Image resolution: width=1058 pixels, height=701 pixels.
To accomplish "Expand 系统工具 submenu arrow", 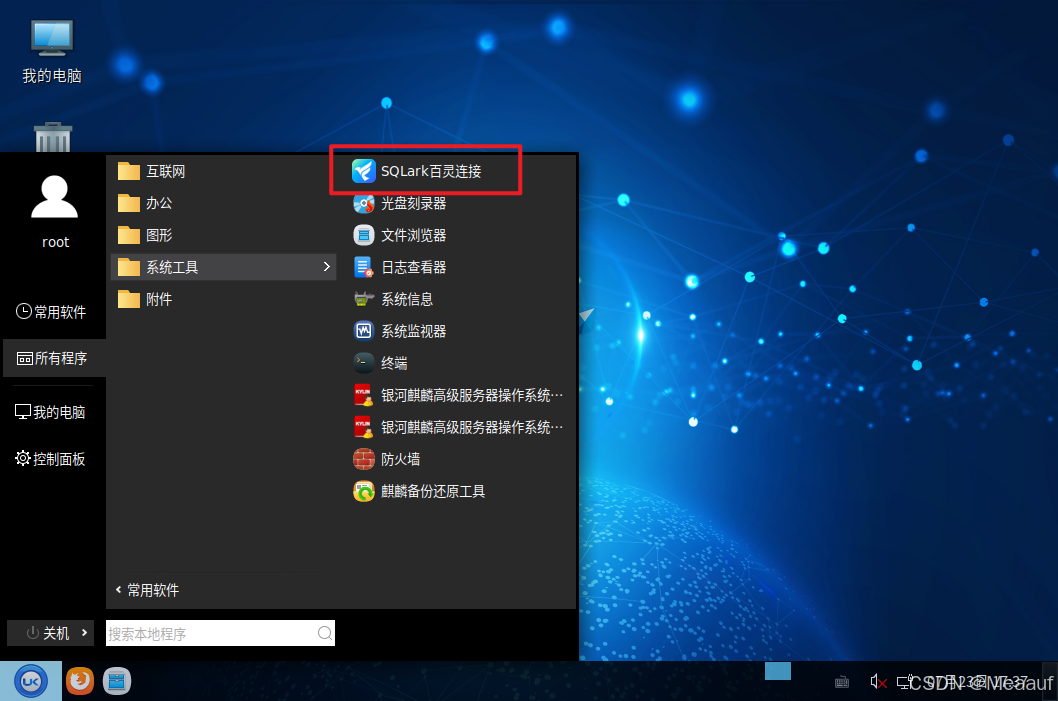I will click(327, 267).
